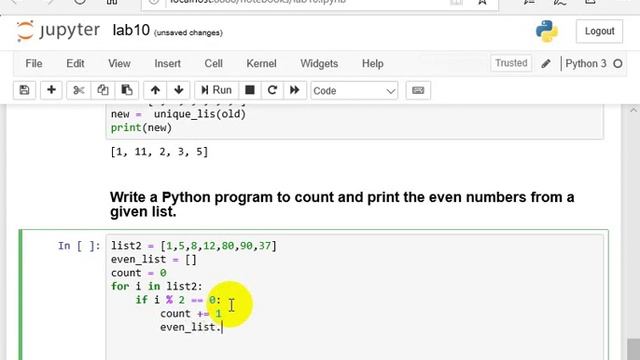The image size is (640, 360).
Task: Click the kernel idle circle indicator
Action: 618,64
